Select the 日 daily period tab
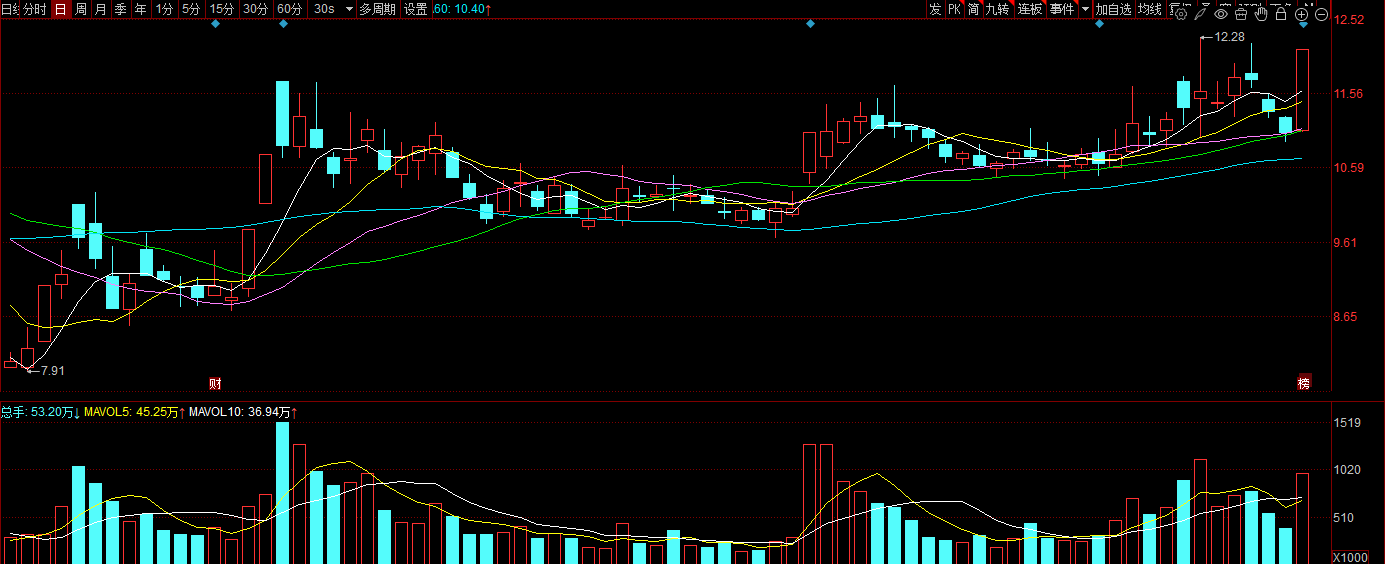The image size is (1385, 564). tap(60, 9)
